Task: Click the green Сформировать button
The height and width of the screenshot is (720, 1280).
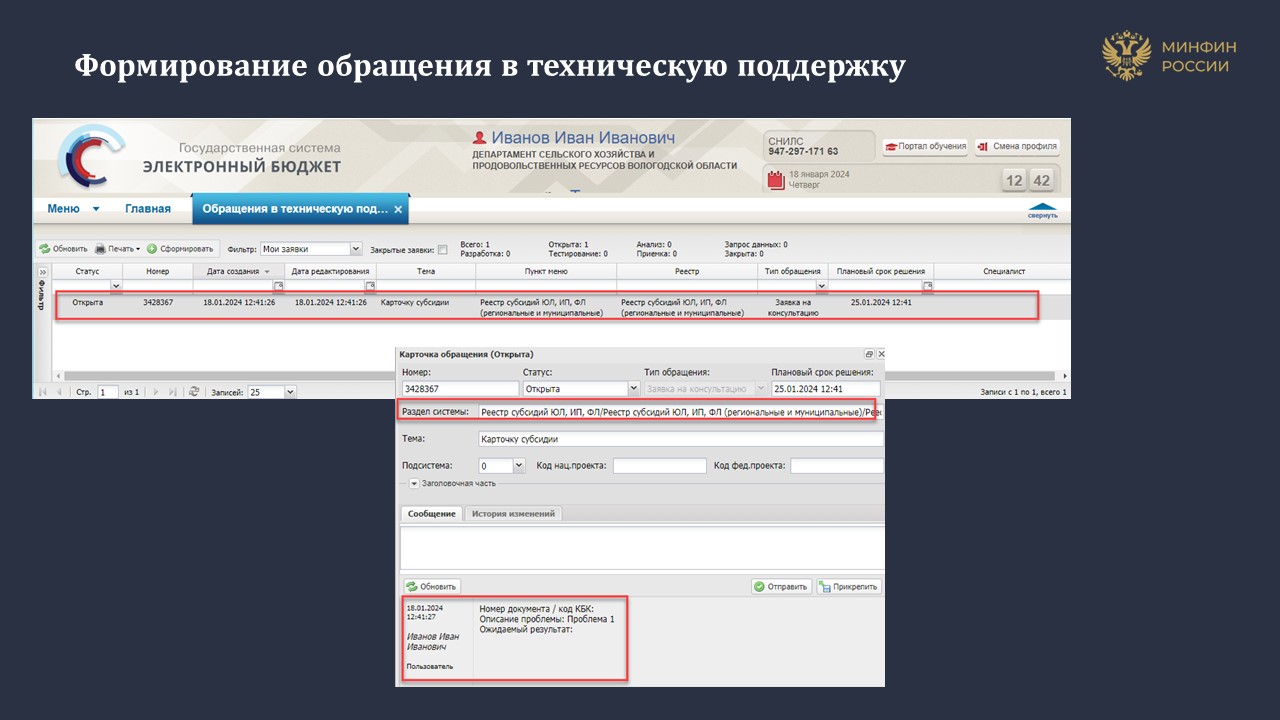Action: coord(181,249)
